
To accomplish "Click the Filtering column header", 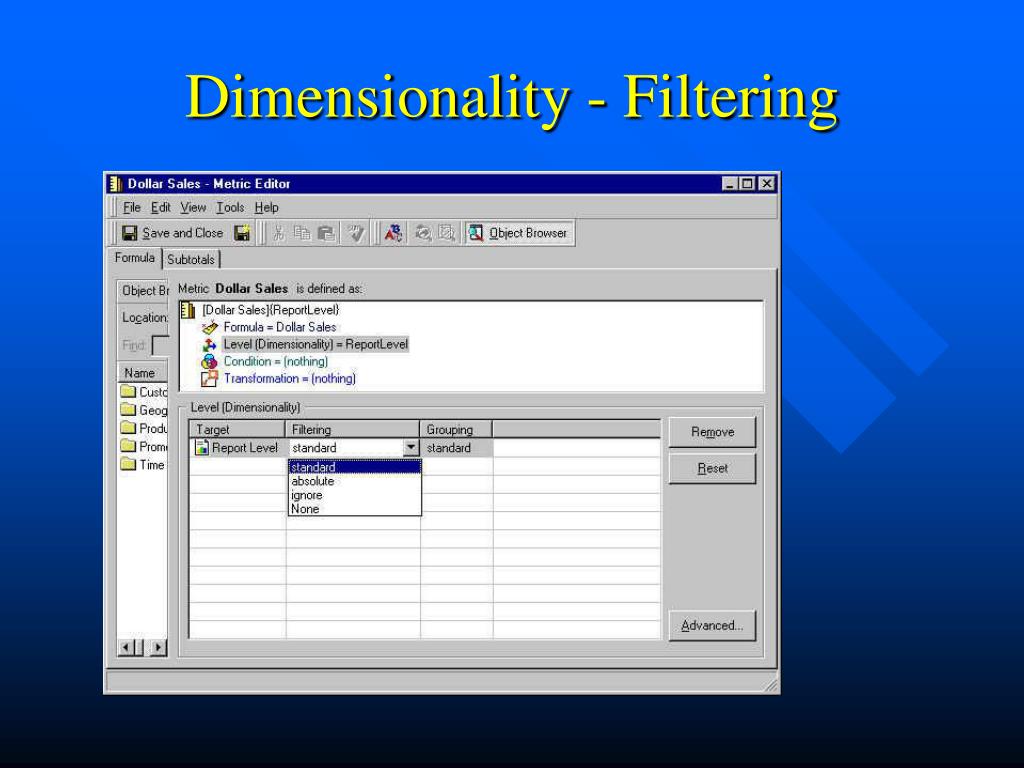I will (x=353, y=430).
